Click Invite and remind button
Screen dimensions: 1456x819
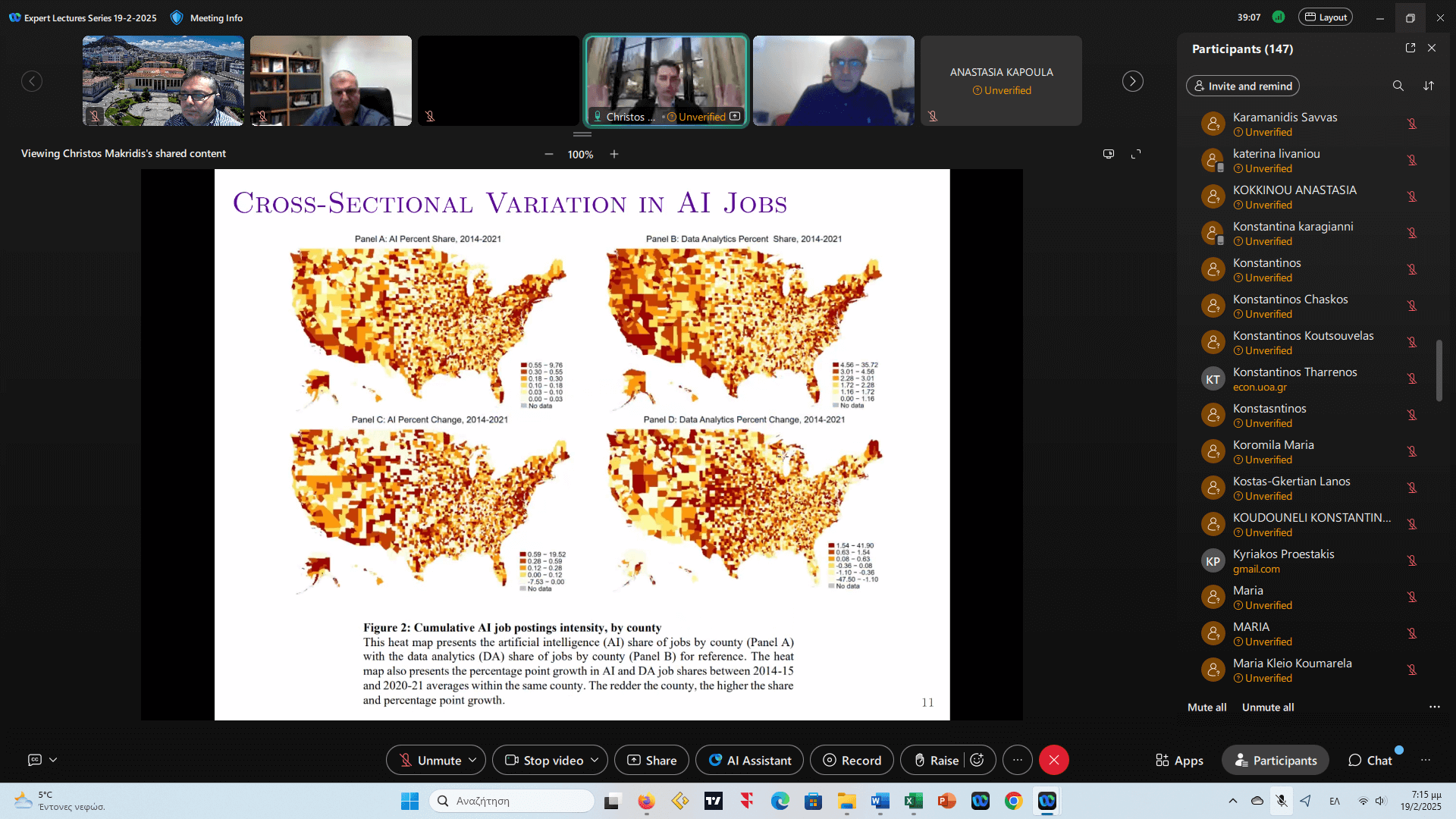pos(1242,86)
